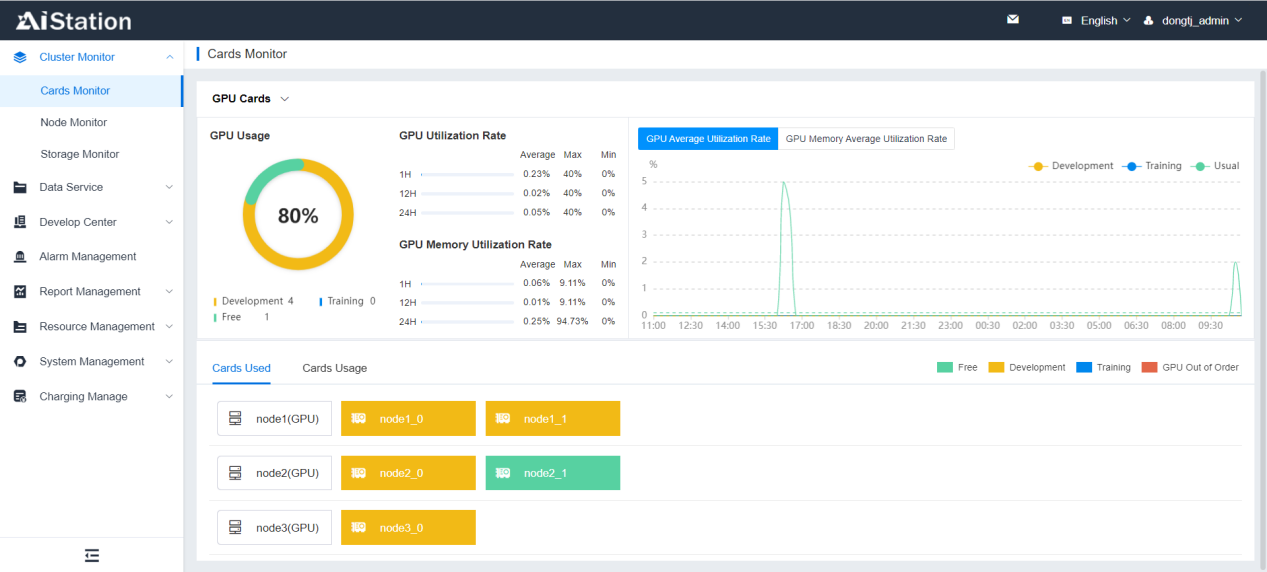
Task: Collapse sidebar using bottom menu icon
Action: [x=92, y=555]
